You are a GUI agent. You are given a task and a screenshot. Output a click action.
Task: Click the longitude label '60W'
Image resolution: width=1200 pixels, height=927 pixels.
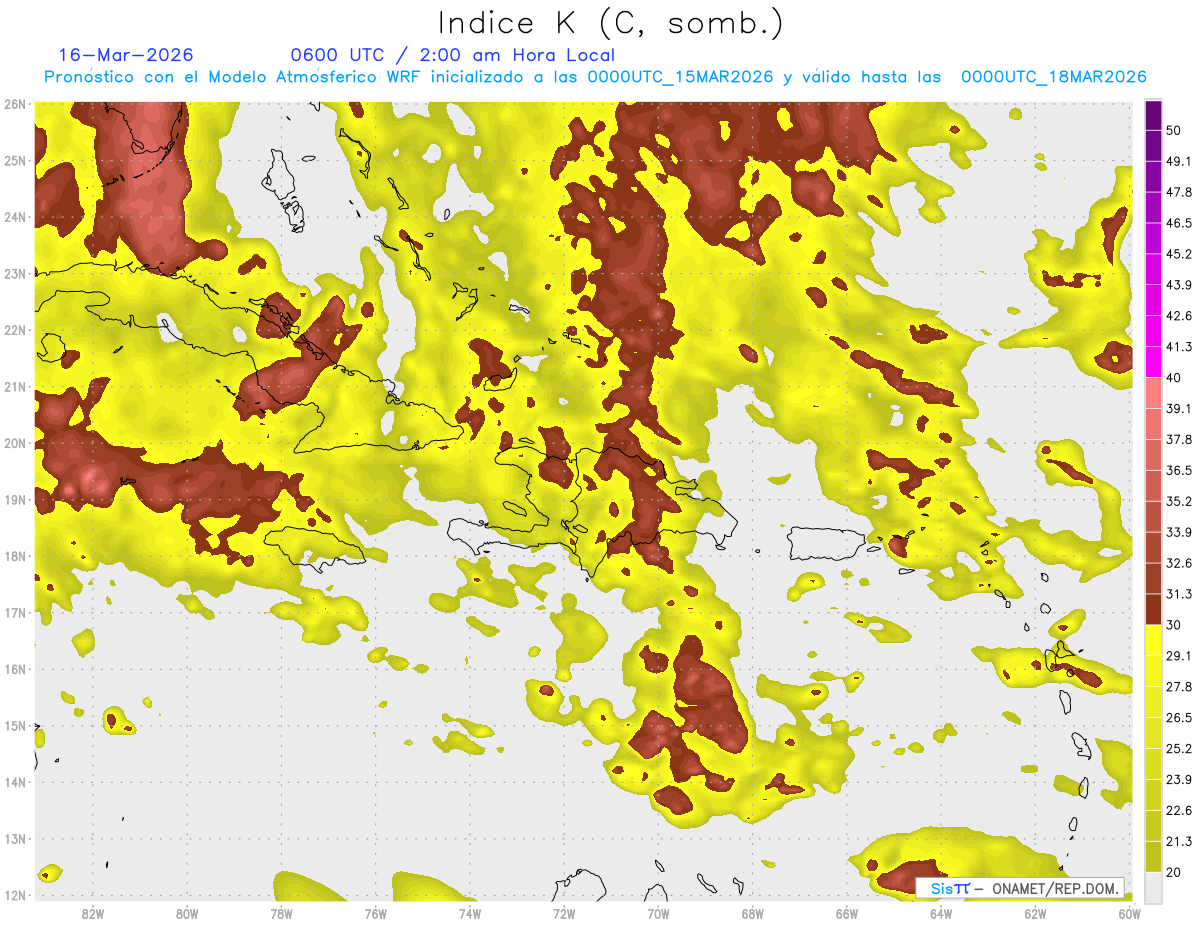point(1129,913)
